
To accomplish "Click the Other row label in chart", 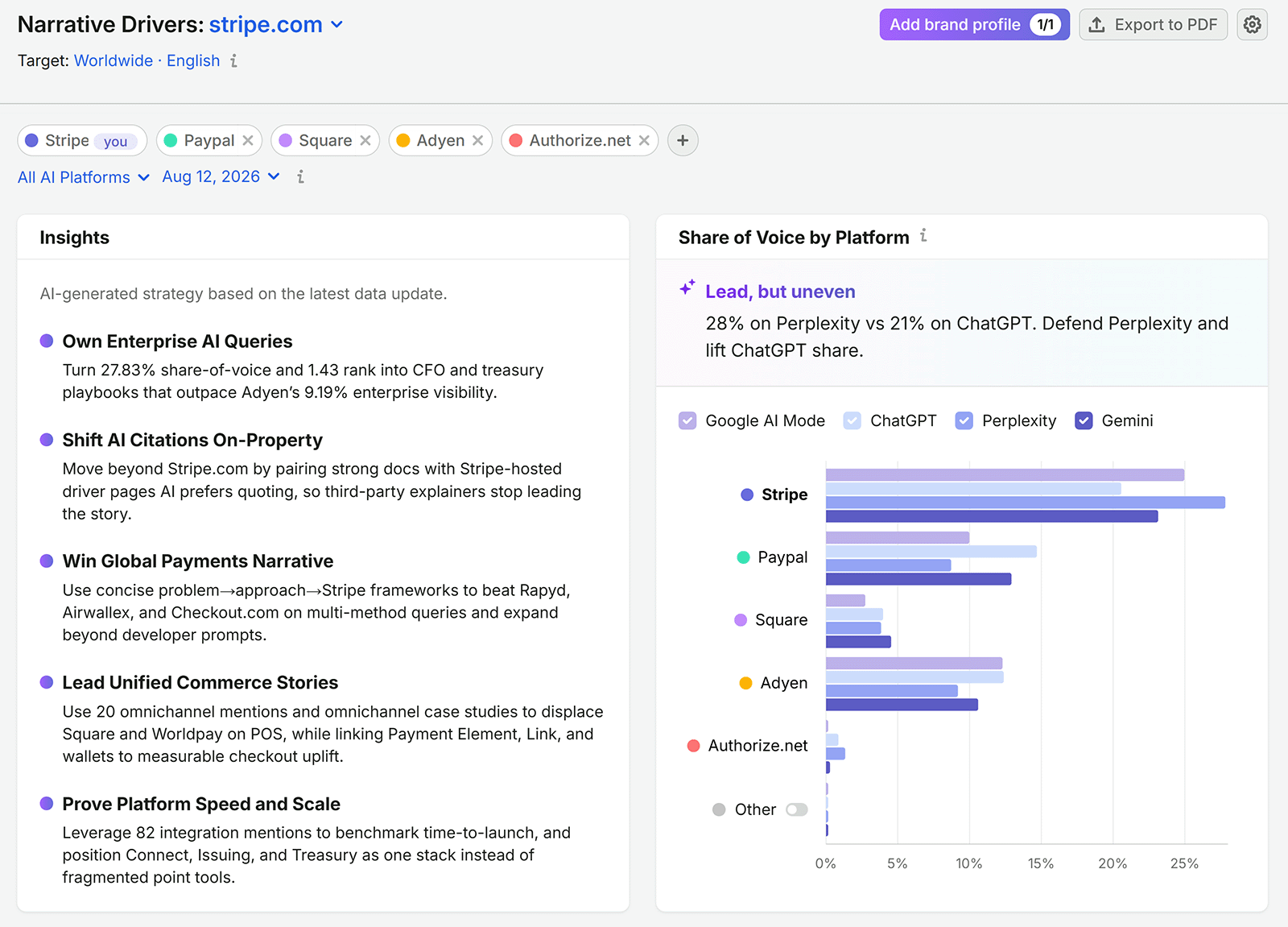I will click(x=755, y=809).
